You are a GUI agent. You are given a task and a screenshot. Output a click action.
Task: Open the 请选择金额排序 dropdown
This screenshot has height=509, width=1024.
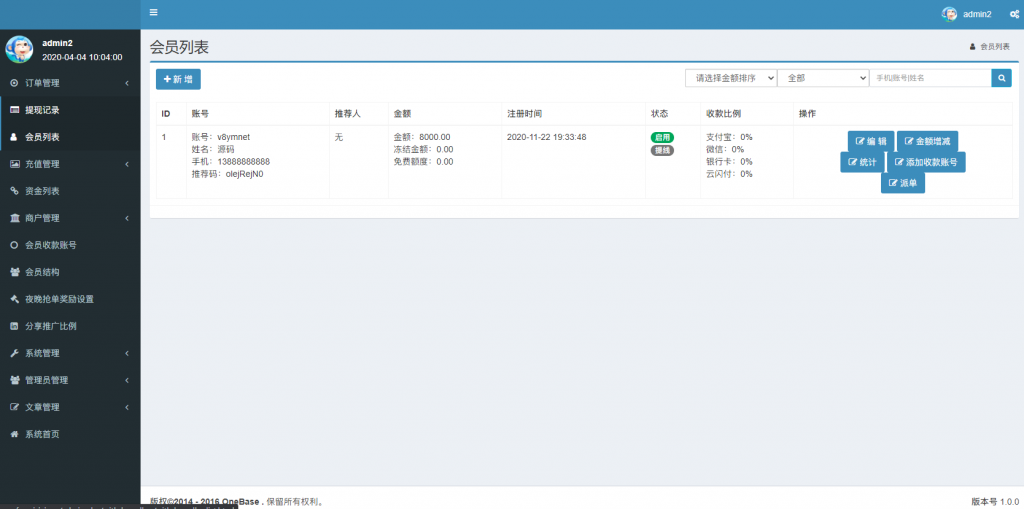[730, 78]
